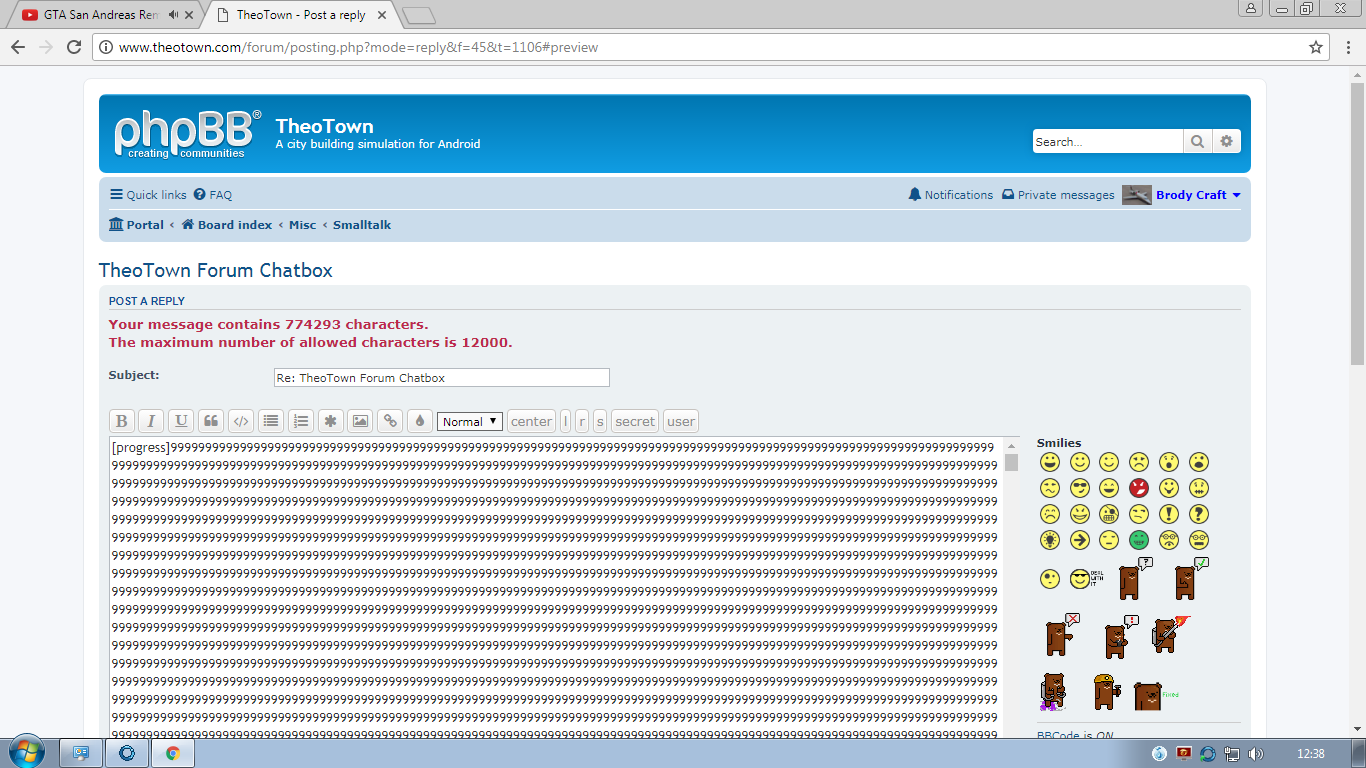Screen dimensions: 1366x768
Task: Go to Board index
Action: (x=227, y=225)
